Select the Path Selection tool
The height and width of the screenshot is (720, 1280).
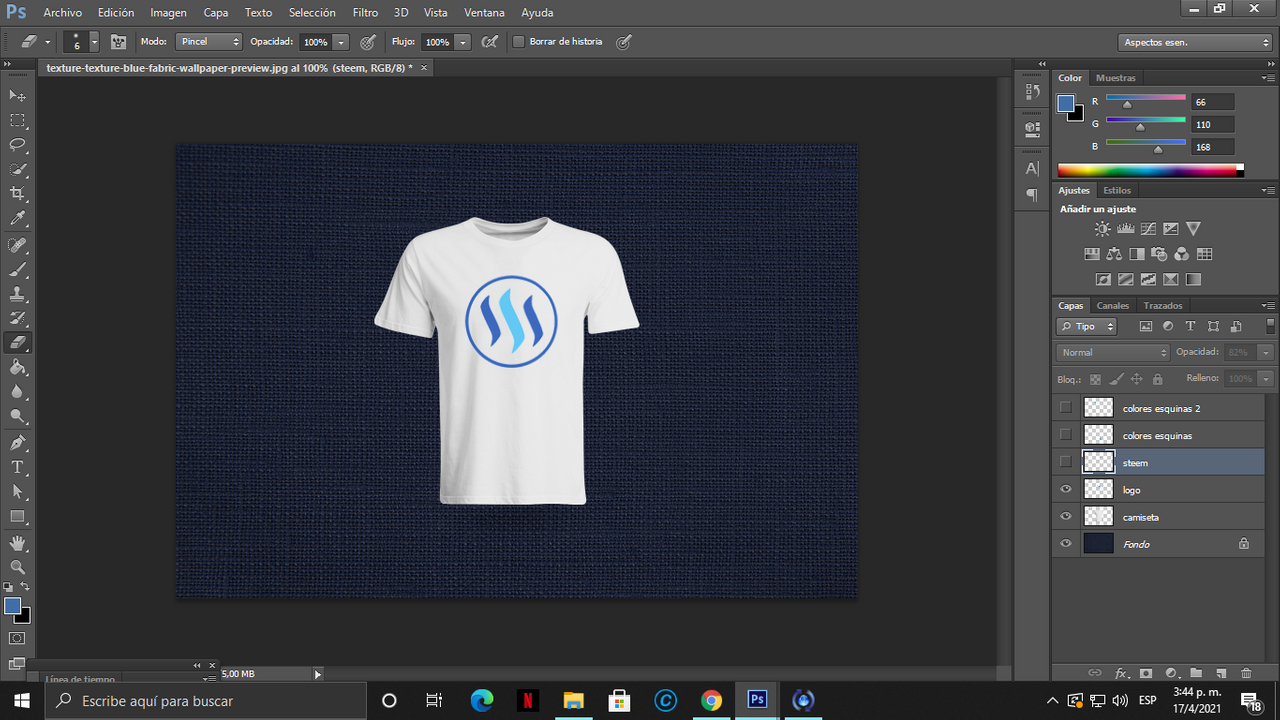(18, 492)
